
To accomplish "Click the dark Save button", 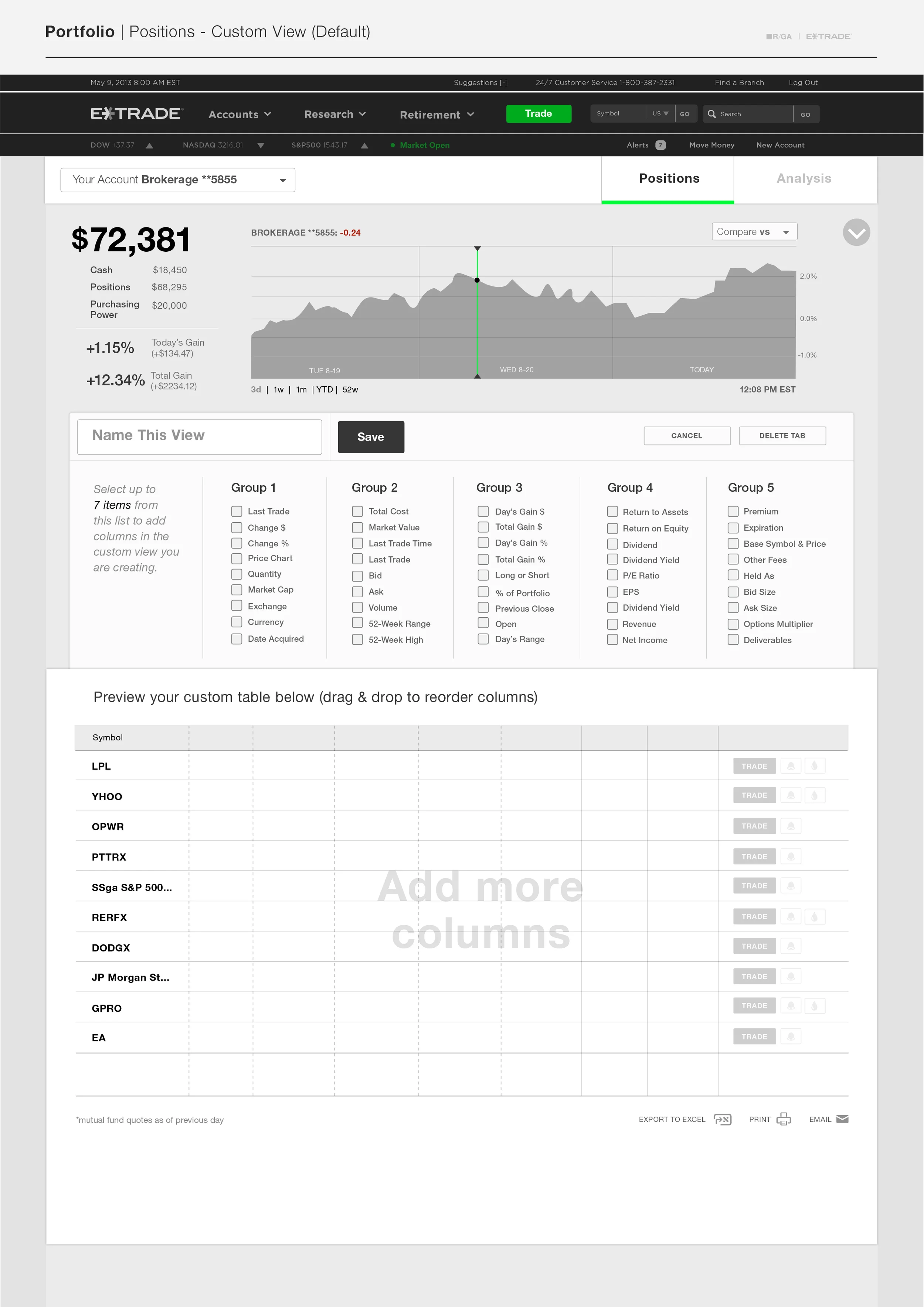I will pyautogui.click(x=371, y=437).
